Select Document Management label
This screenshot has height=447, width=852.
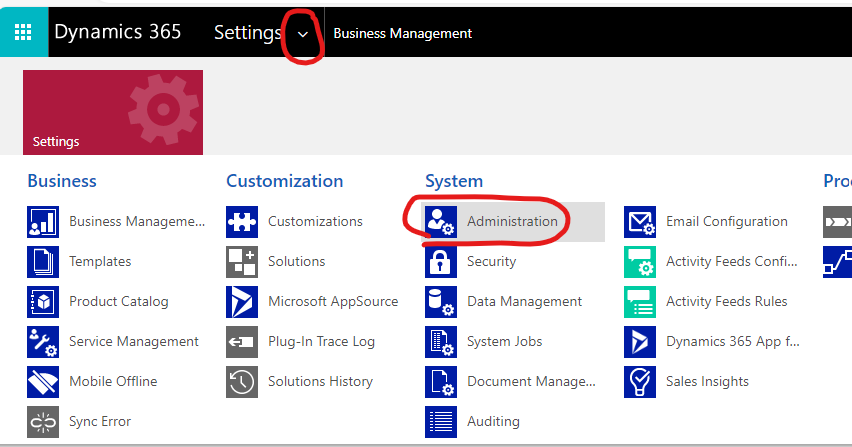tap(531, 382)
